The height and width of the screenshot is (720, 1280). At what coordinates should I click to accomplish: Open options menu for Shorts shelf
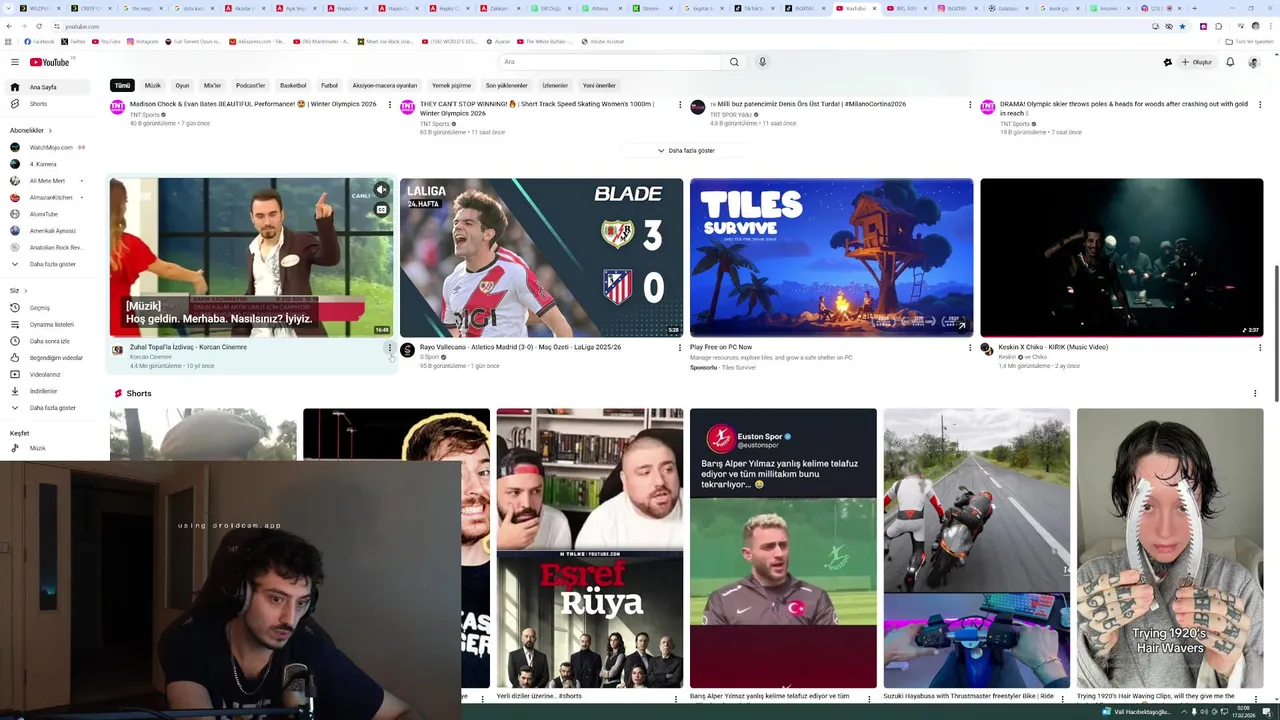coord(1255,393)
